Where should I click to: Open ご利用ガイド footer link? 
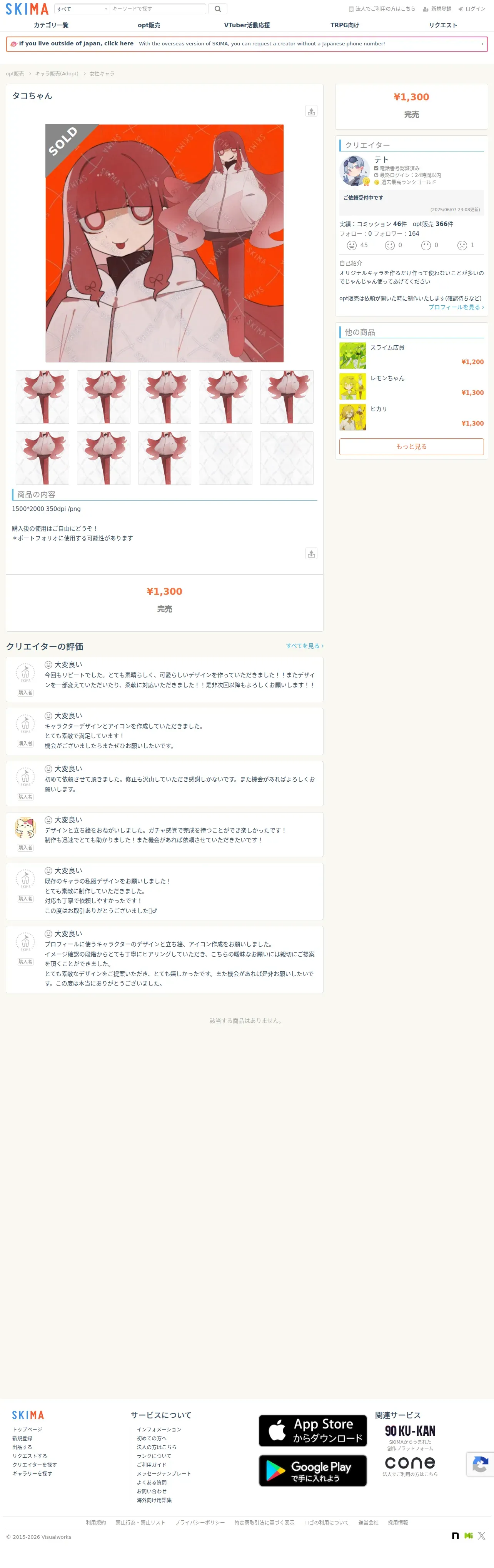pos(152,1465)
